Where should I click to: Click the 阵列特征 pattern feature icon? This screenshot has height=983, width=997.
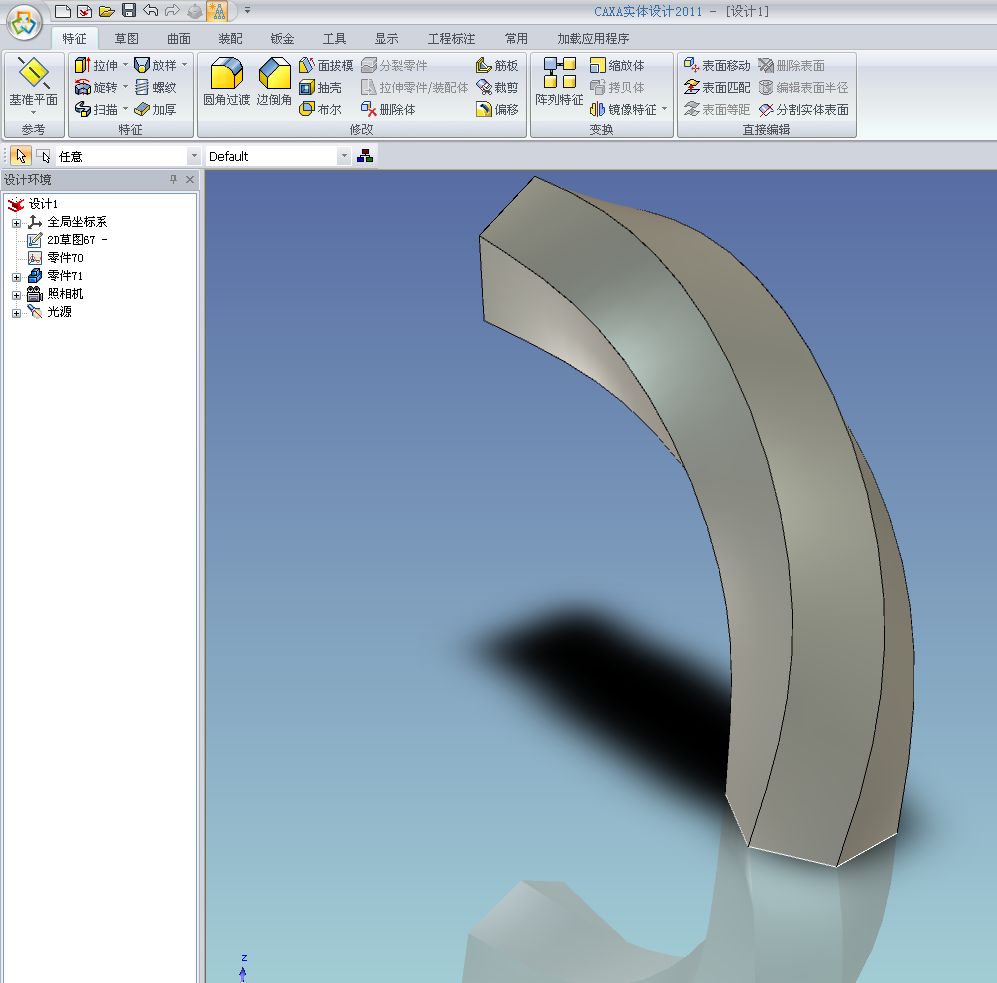[x=559, y=75]
